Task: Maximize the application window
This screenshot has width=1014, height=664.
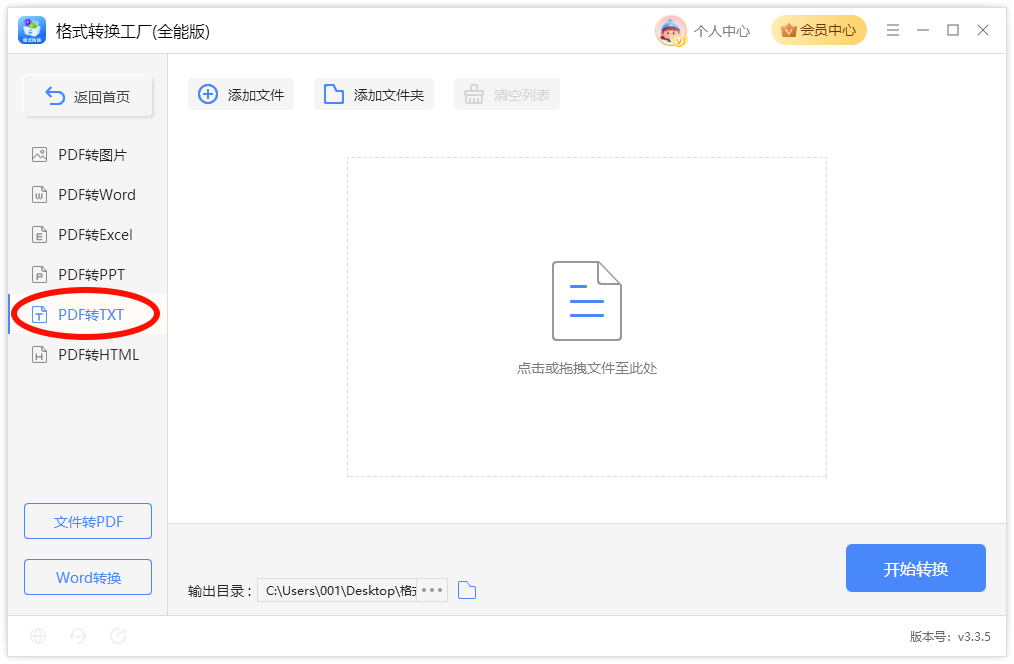Action: tap(953, 30)
